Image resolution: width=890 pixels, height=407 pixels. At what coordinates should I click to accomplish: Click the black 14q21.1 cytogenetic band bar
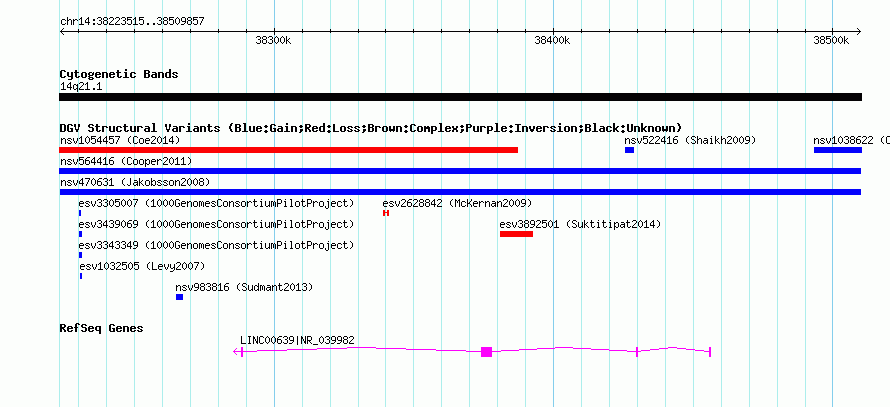pyautogui.click(x=460, y=97)
